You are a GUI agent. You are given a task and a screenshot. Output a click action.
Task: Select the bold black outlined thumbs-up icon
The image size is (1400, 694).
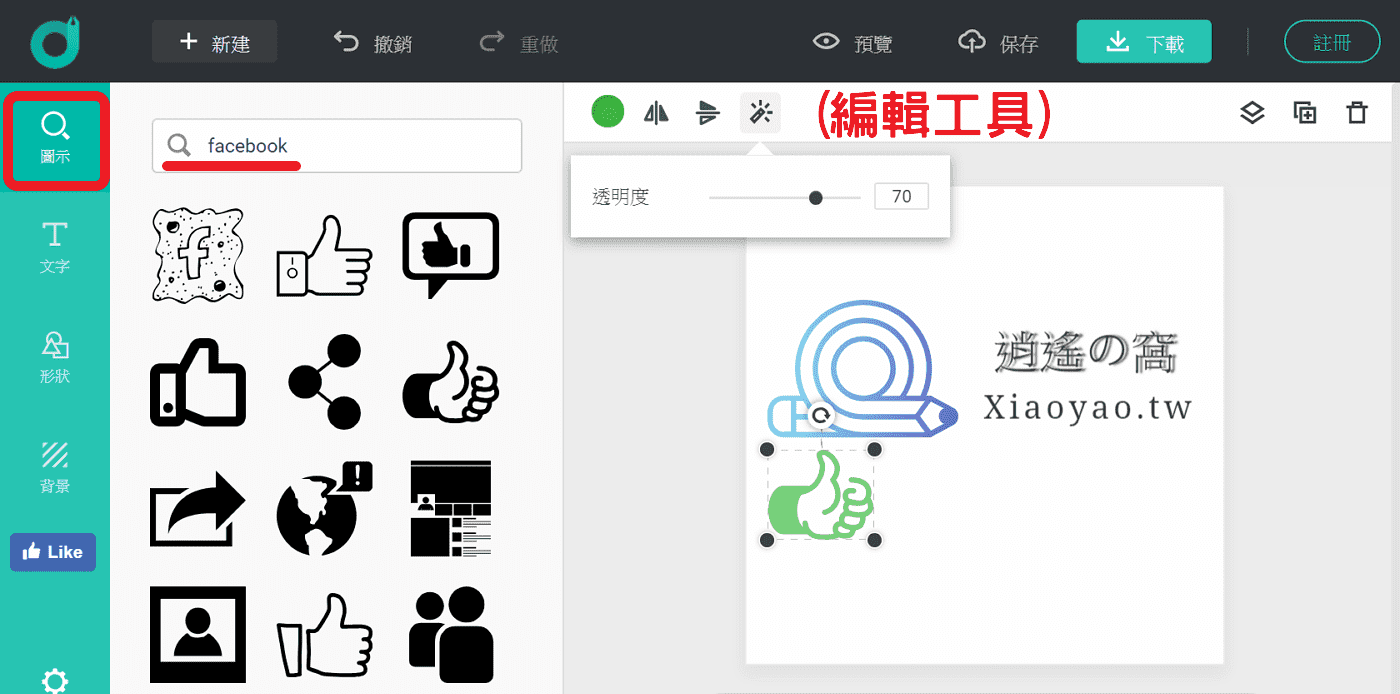(x=198, y=382)
